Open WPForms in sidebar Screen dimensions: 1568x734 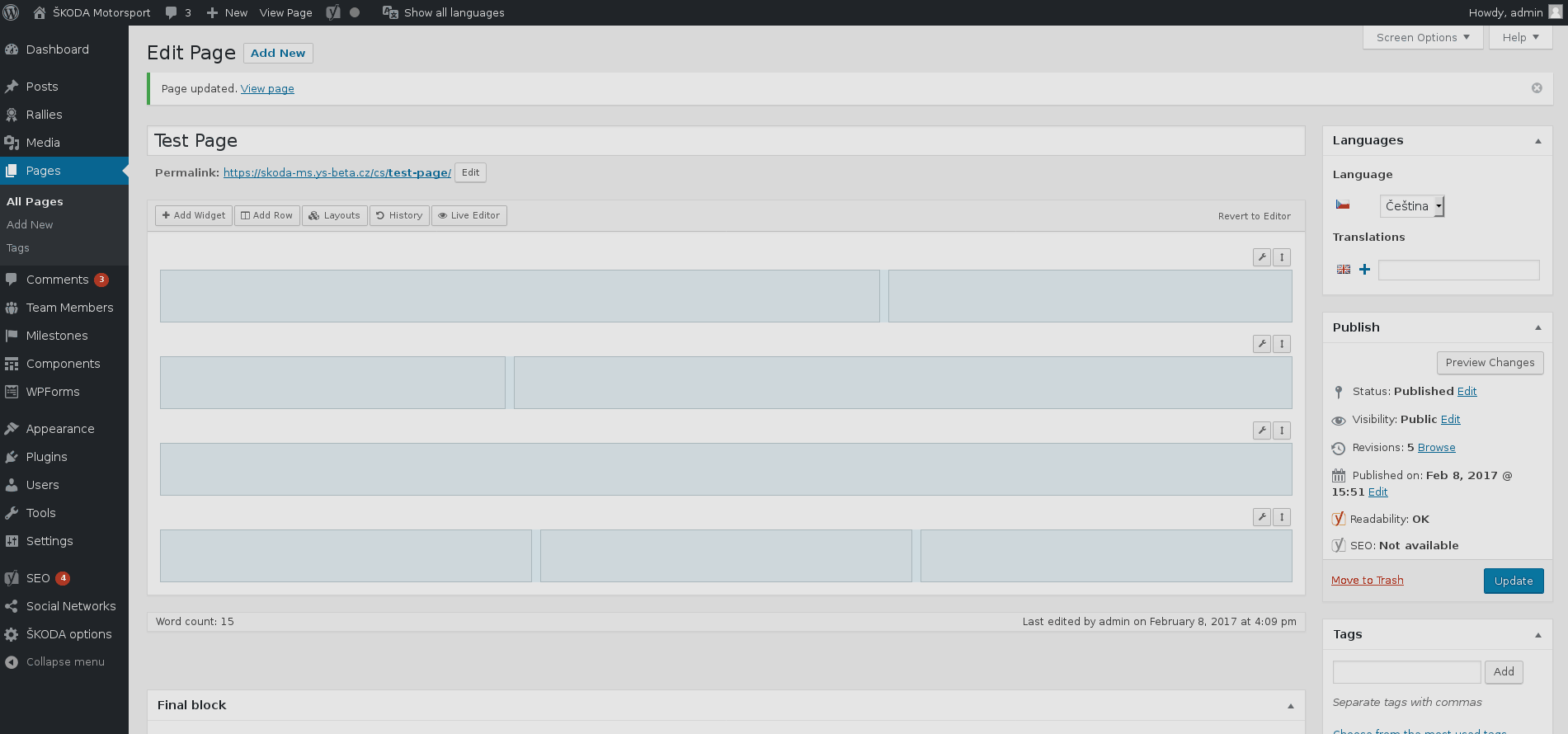click(64, 392)
